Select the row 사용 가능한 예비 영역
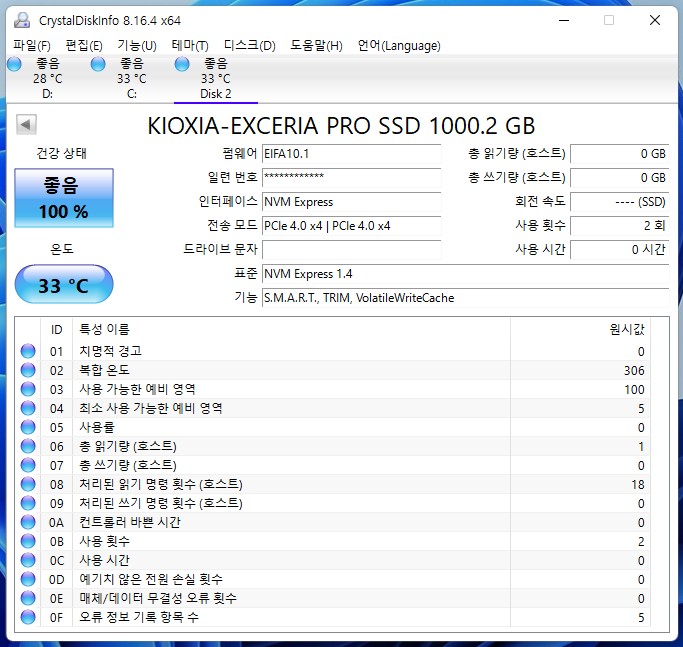This screenshot has height=647, width=683. click(x=333, y=389)
